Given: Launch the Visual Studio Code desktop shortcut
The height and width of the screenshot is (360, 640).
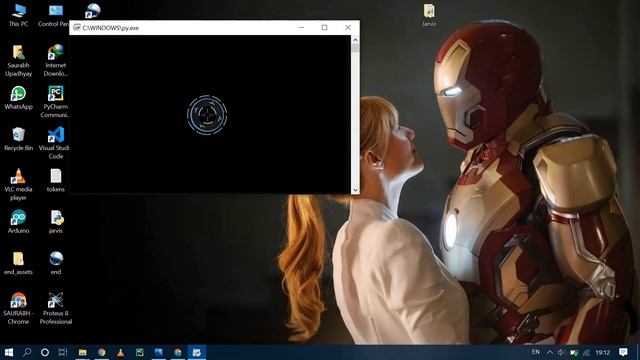Looking at the screenshot, I should (x=56, y=143).
